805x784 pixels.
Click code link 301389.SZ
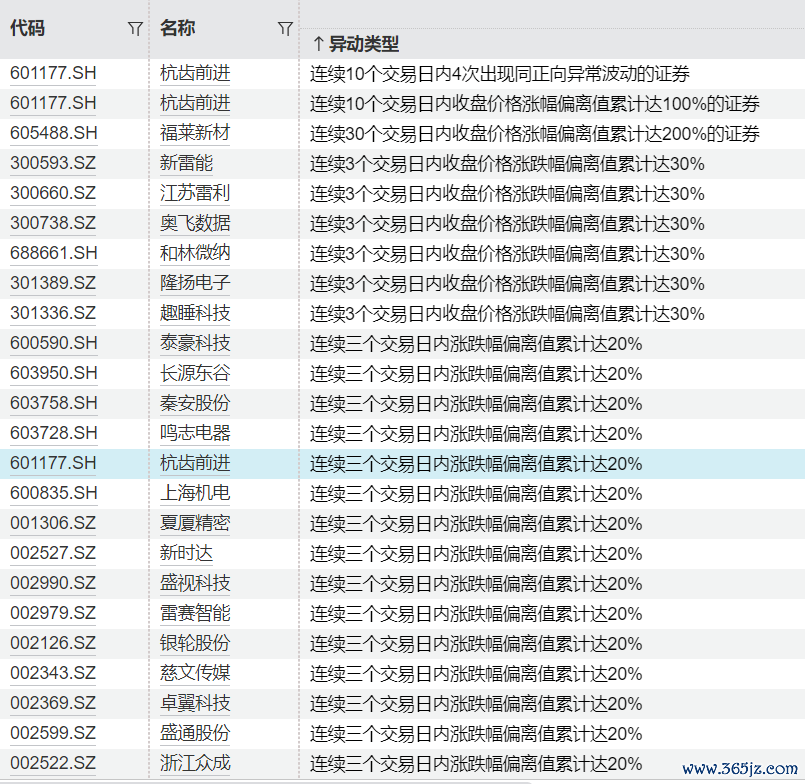[x=53, y=283]
